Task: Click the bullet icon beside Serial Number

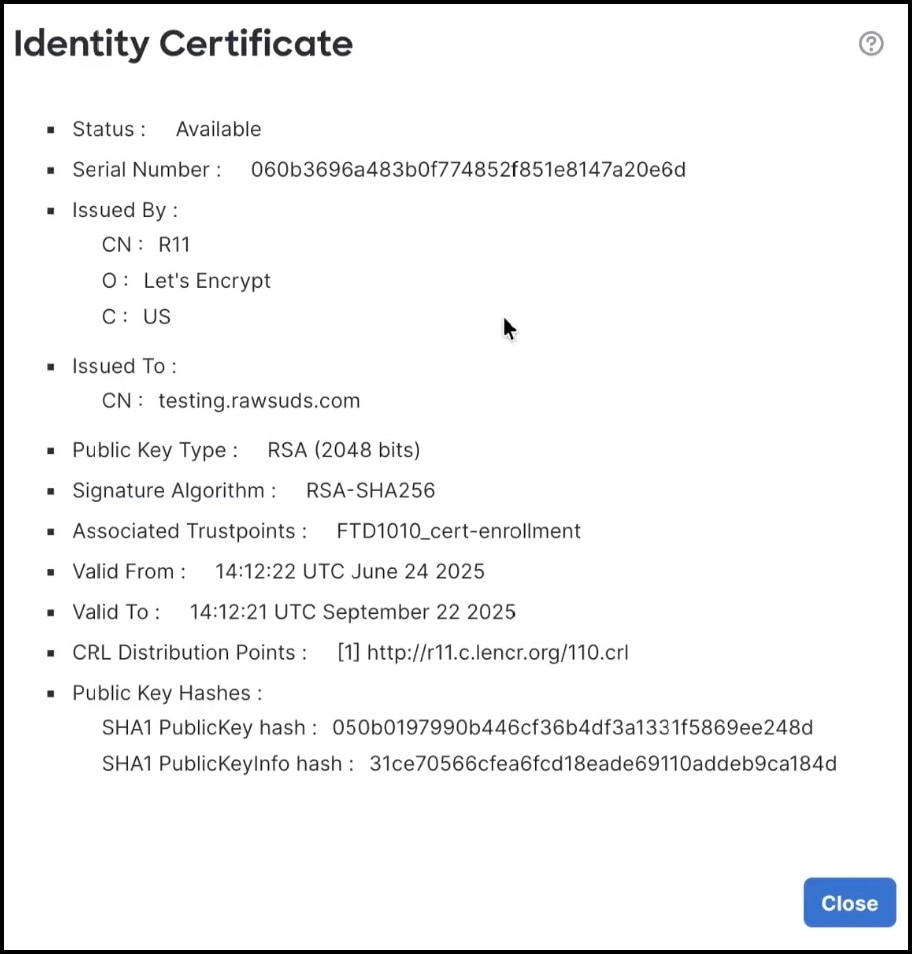Action: [52, 169]
